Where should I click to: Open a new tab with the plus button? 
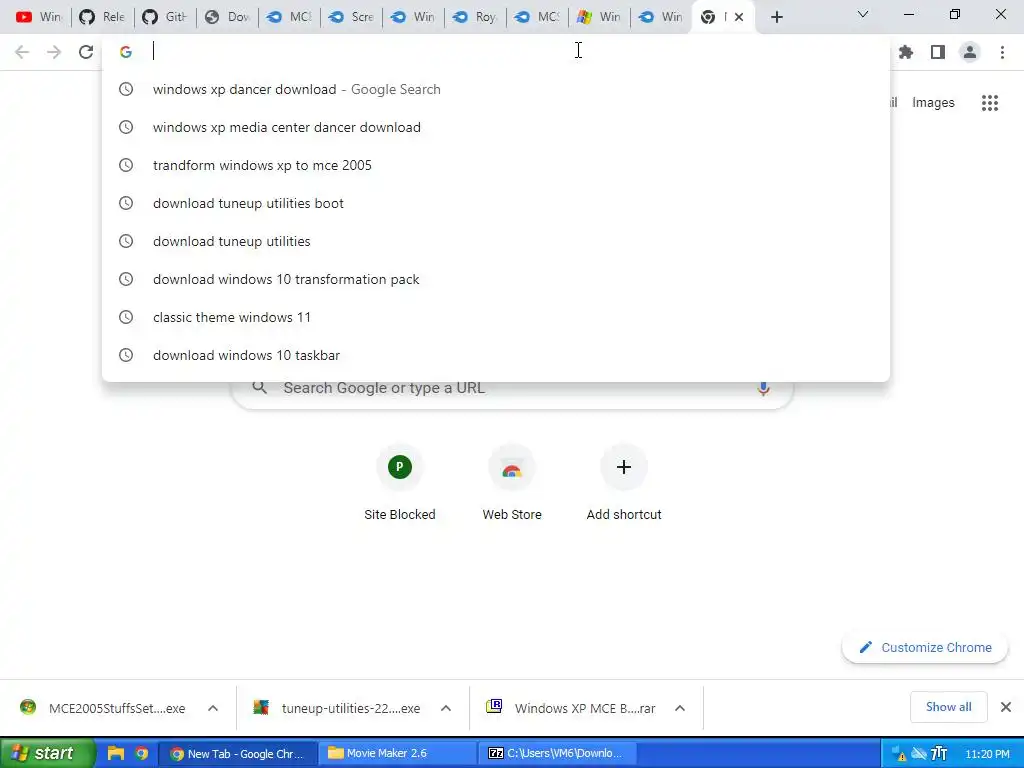[776, 17]
